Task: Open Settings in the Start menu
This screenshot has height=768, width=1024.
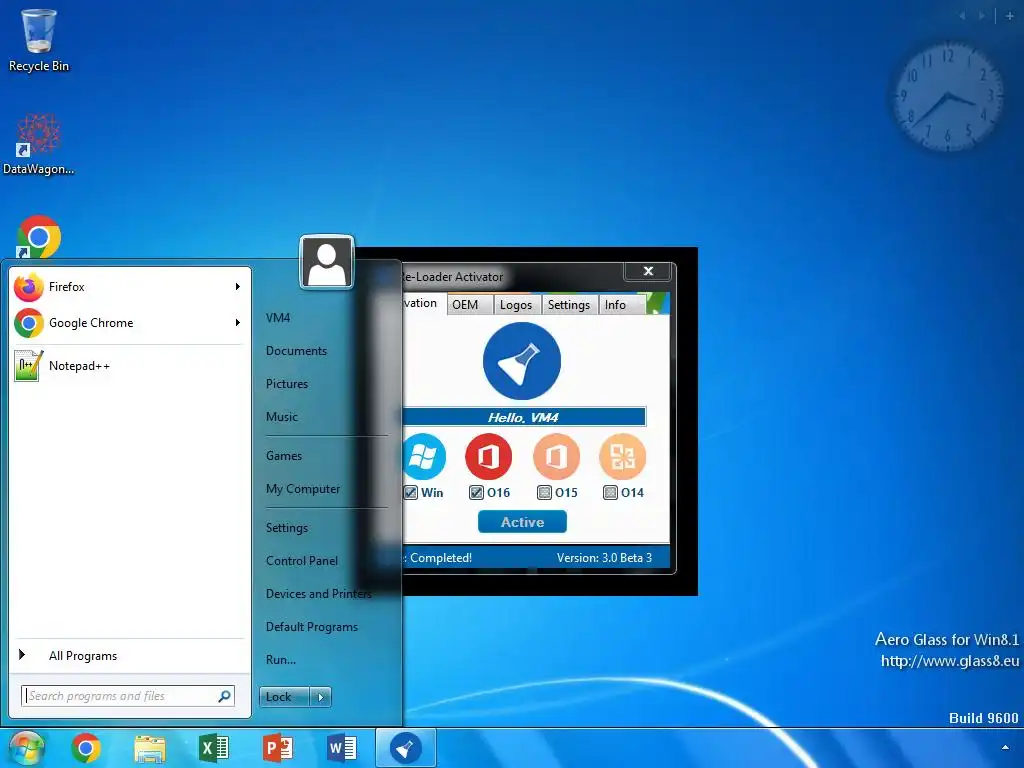Action: coord(287,528)
